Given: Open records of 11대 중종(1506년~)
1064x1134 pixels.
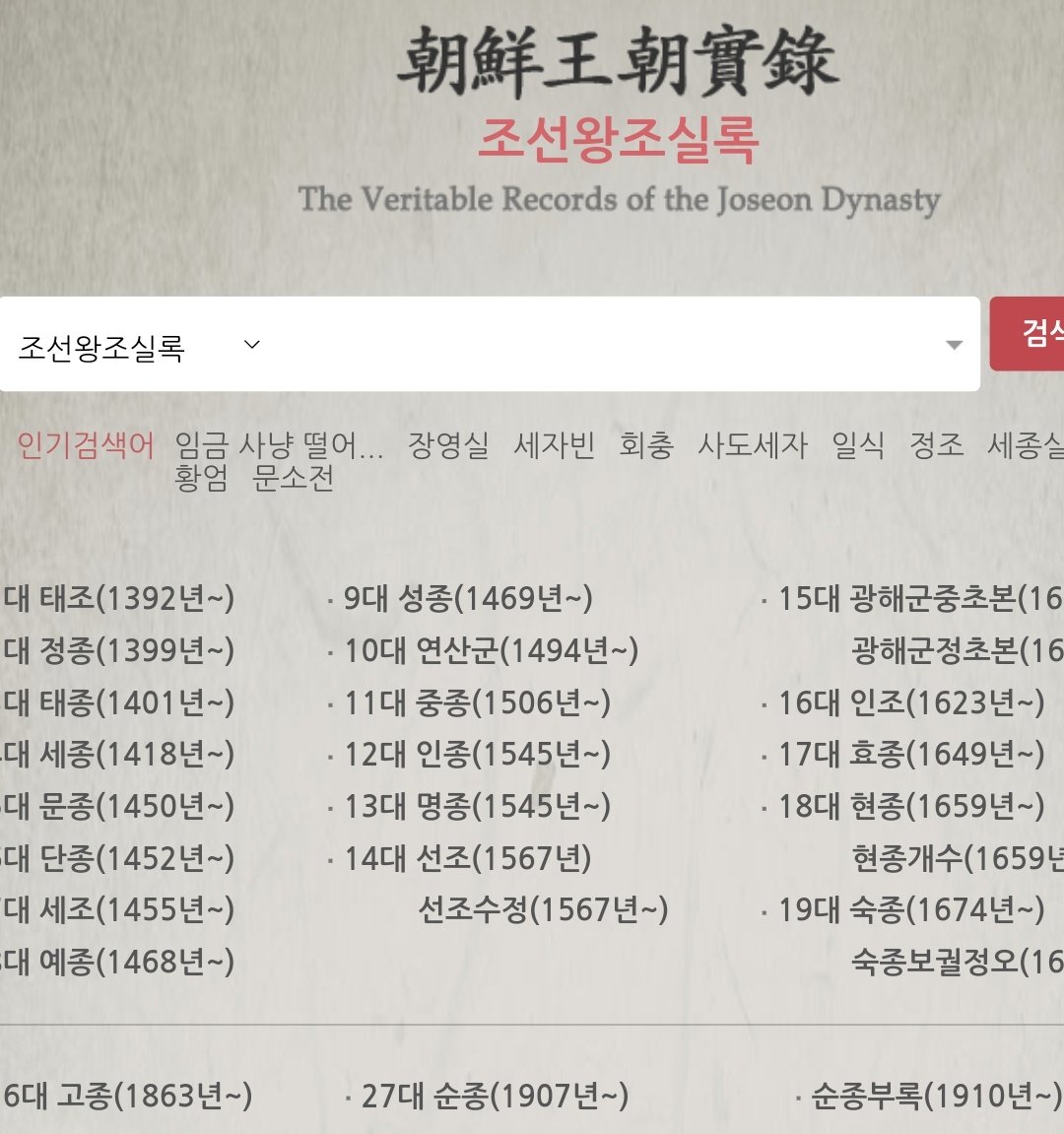Looking at the screenshot, I should click(477, 702).
